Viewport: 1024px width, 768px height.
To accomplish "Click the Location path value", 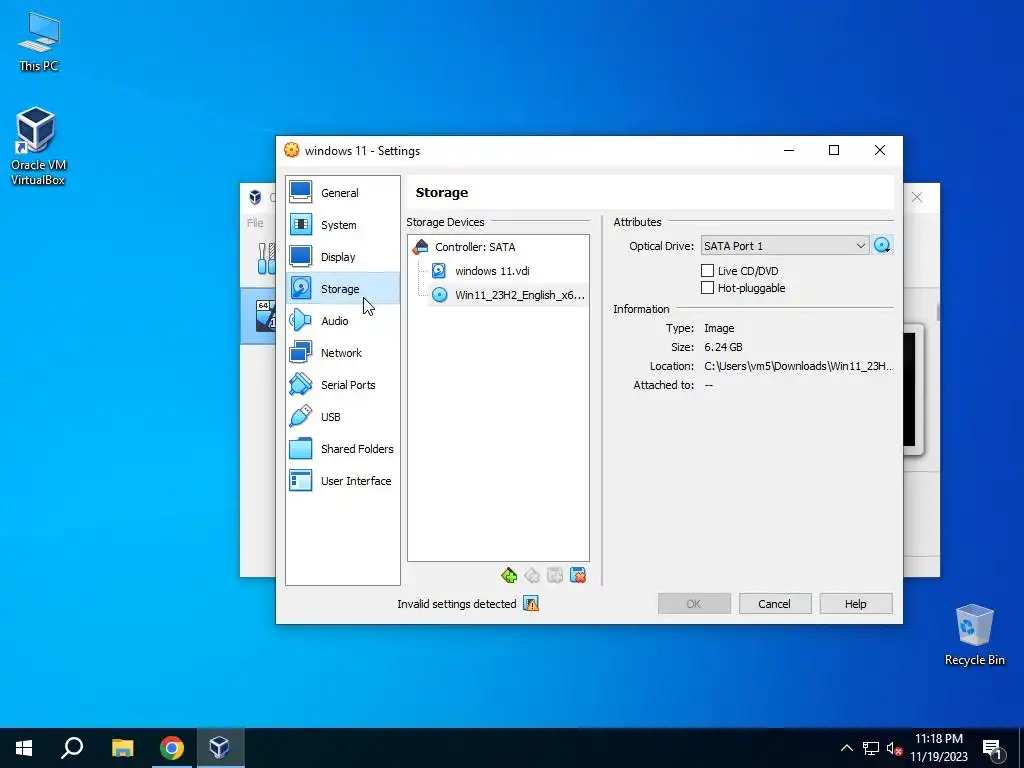I will 798,366.
